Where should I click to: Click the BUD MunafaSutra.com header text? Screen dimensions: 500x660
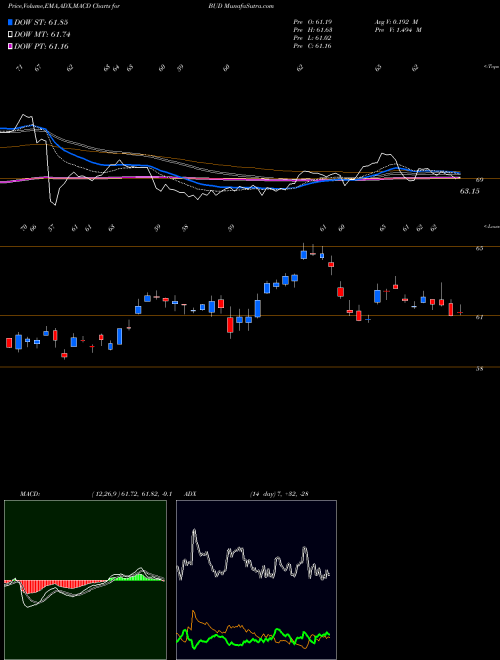pos(241,6)
